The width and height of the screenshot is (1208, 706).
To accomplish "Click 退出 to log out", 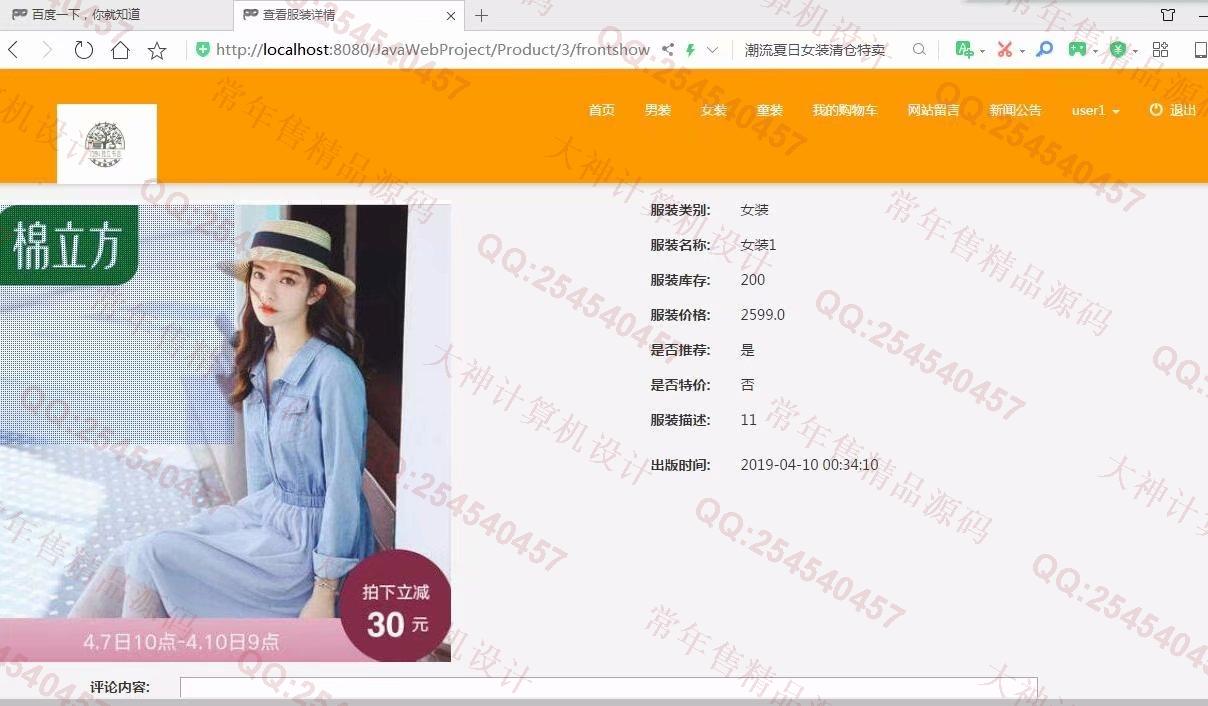I will tap(1173, 110).
